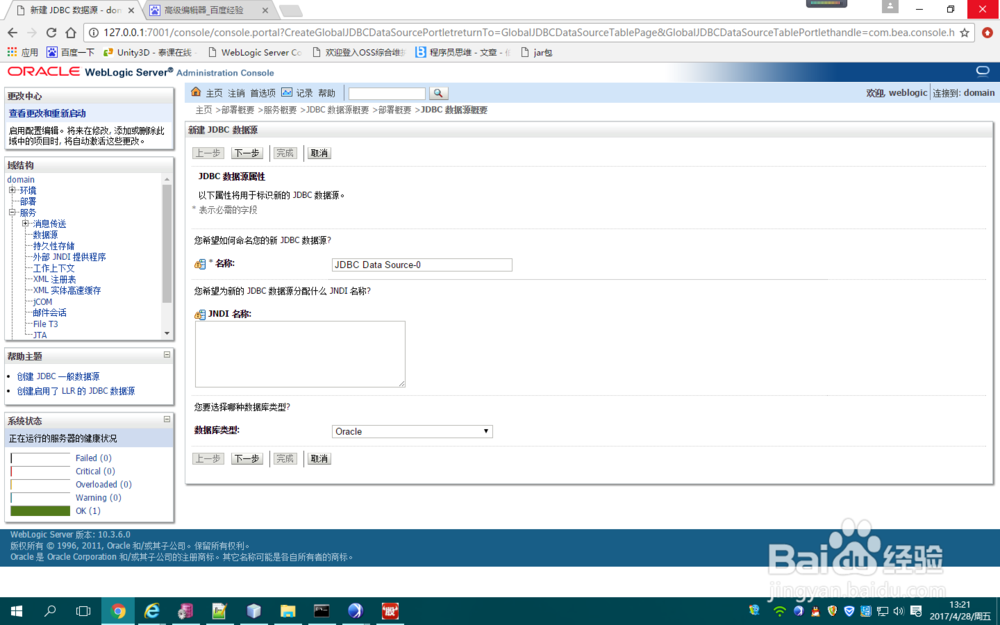Collapse the 系统状态 panel with its minimize icon
The height and width of the screenshot is (625, 1000).
pos(166,419)
